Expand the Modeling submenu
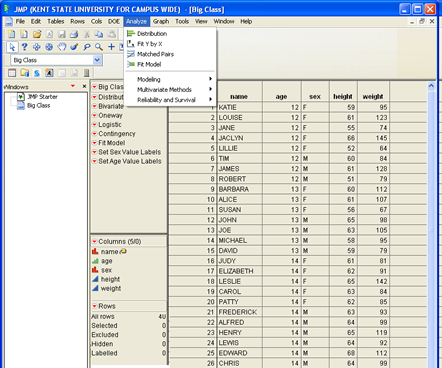The height and width of the screenshot is (368, 442). pos(171,79)
